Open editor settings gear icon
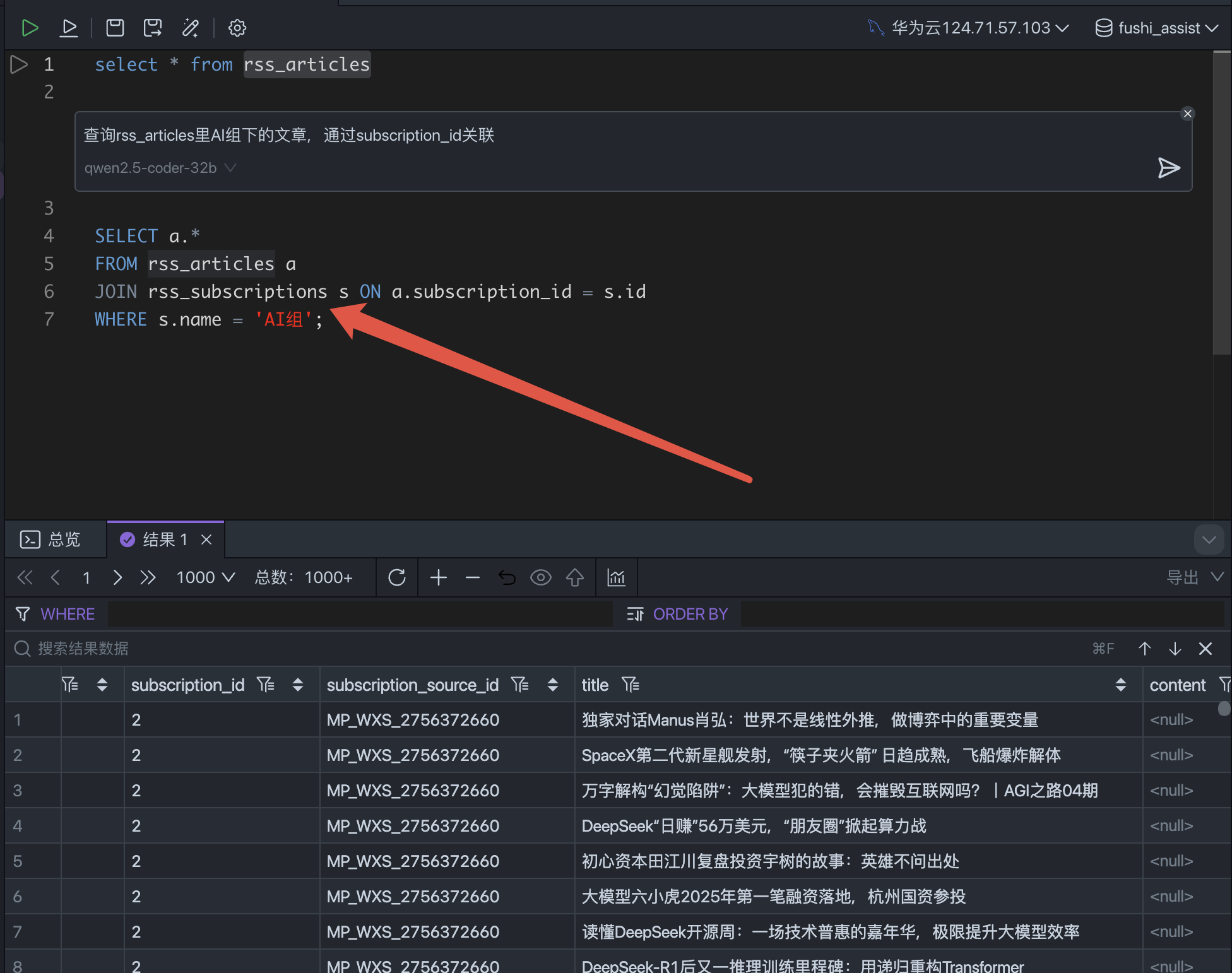This screenshot has height=973, width=1232. pos(237,28)
